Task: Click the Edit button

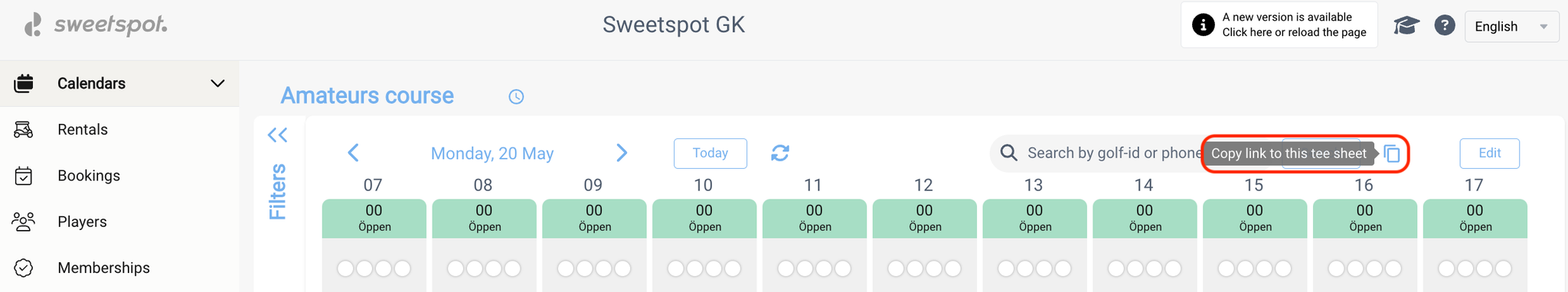Action: [1489, 153]
